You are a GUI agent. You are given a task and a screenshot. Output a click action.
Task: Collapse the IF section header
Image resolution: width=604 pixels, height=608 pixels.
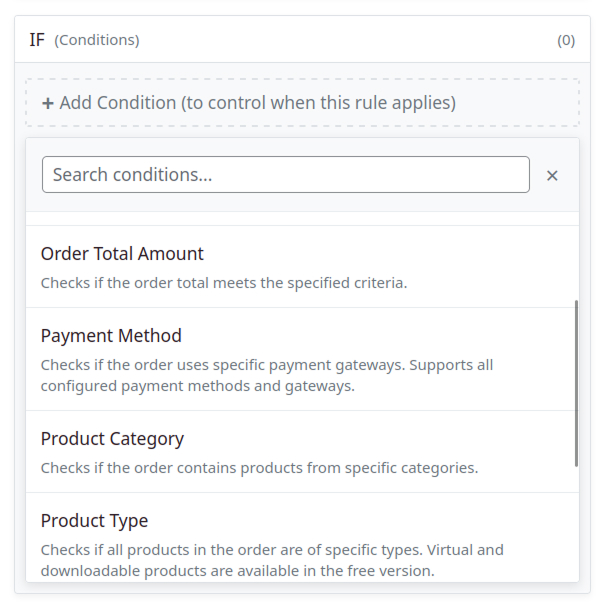302,40
